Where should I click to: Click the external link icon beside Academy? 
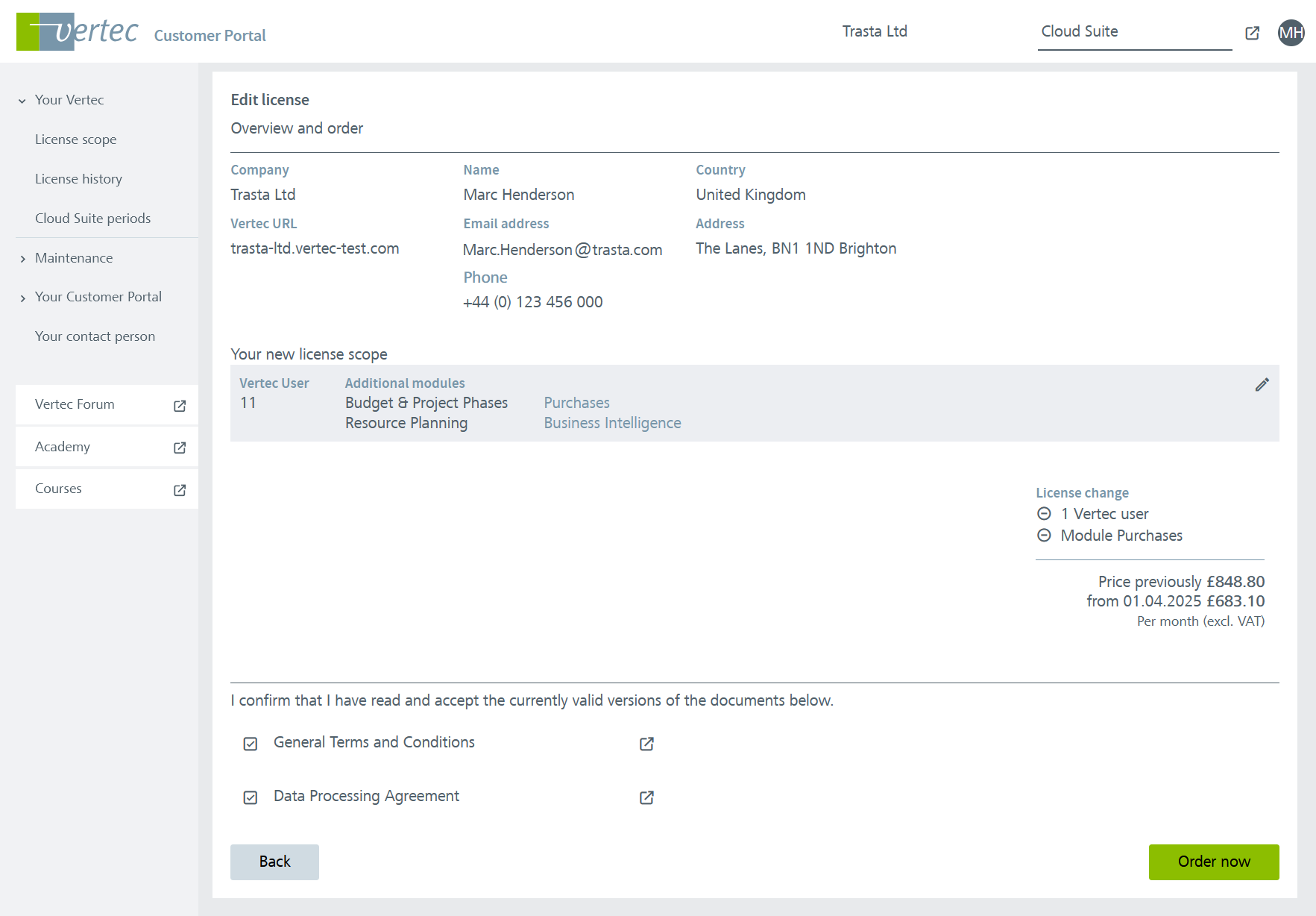[180, 448]
